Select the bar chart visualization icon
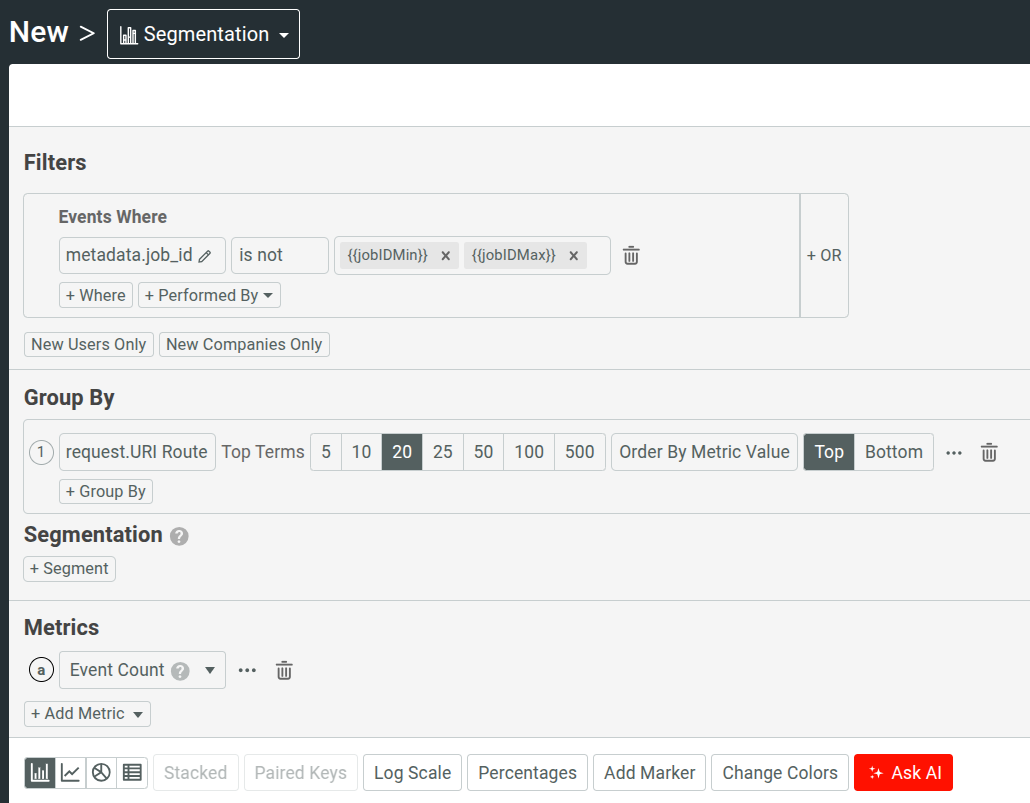This screenshot has width=1030, height=803. (x=39, y=772)
